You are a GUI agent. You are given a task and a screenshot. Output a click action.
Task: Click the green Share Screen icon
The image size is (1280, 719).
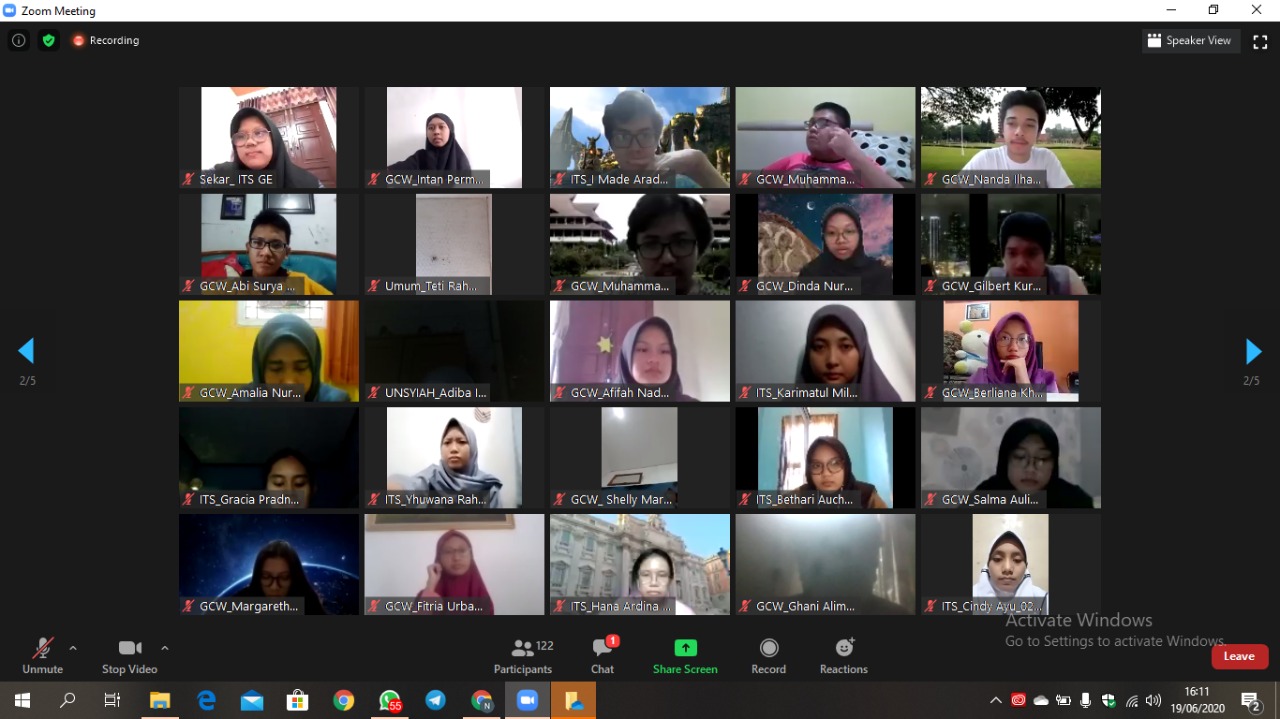click(x=685, y=648)
